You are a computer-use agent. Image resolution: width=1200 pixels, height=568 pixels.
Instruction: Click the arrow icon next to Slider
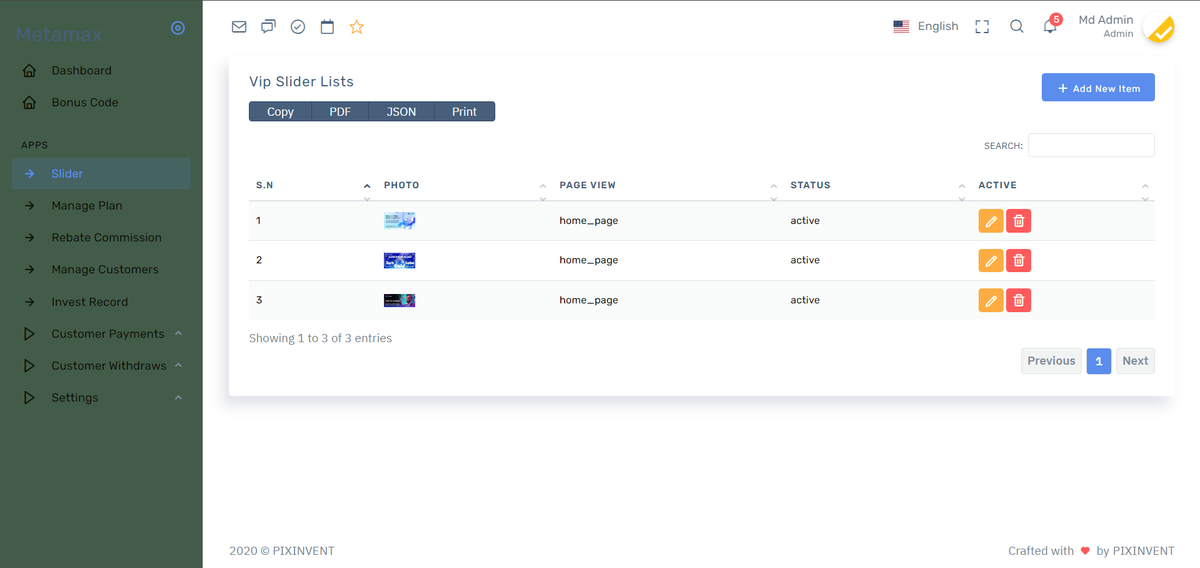(30, 174)
